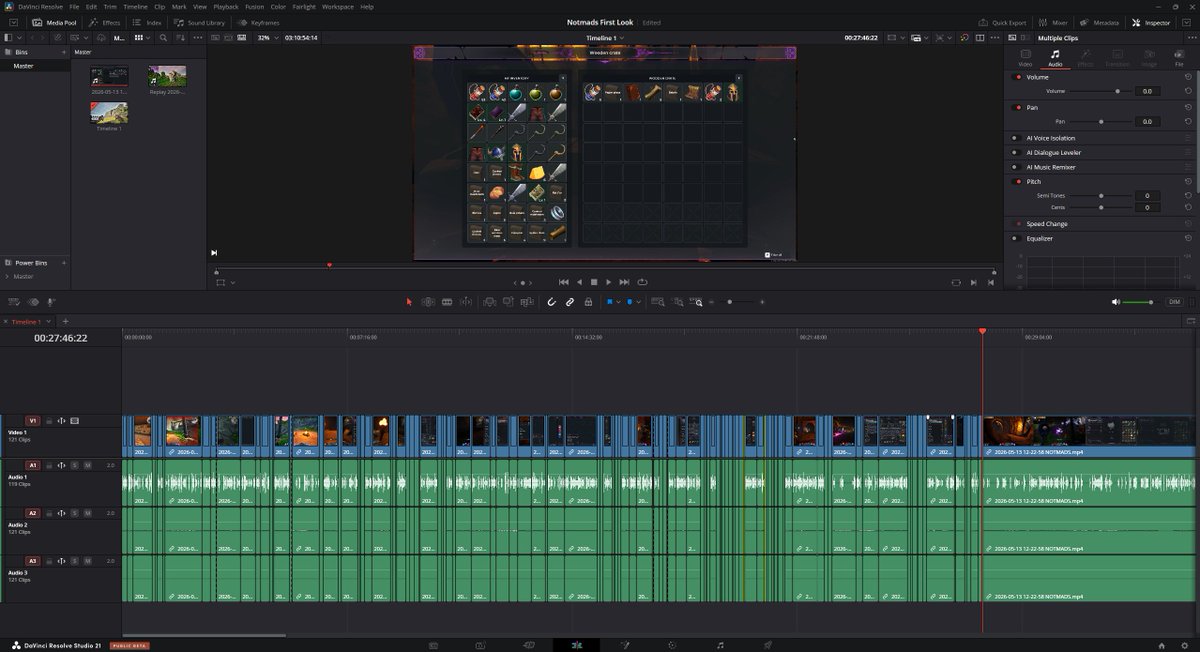Select the Trim edit mode tool
Screen dimensions: 1200x652
(428, 301)
